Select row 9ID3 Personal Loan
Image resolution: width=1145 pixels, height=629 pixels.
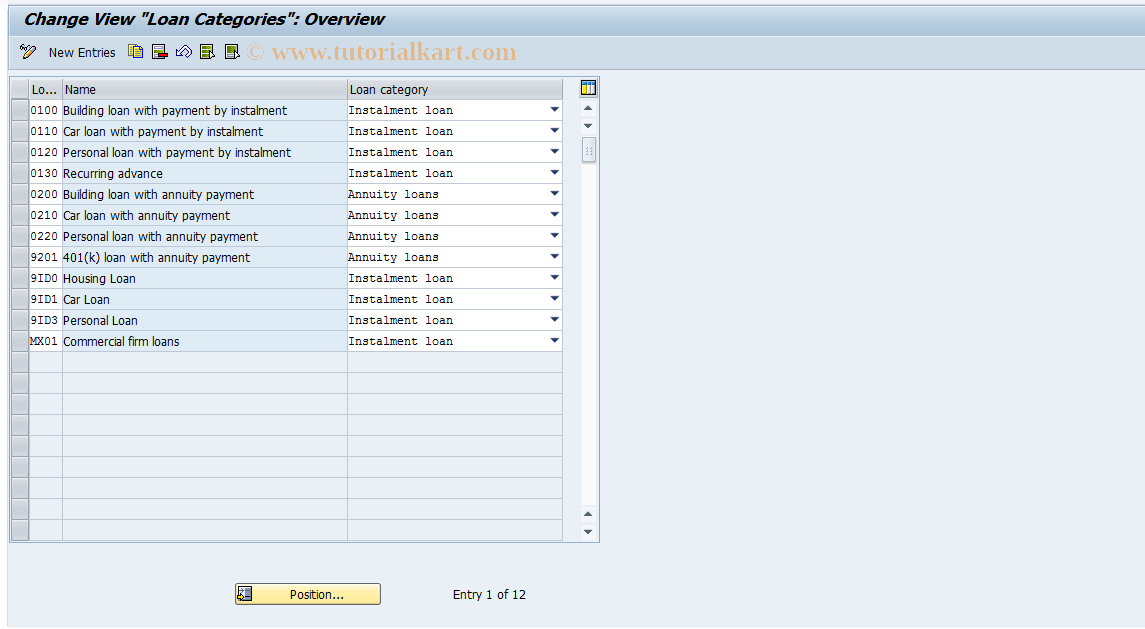pos(20,321)
